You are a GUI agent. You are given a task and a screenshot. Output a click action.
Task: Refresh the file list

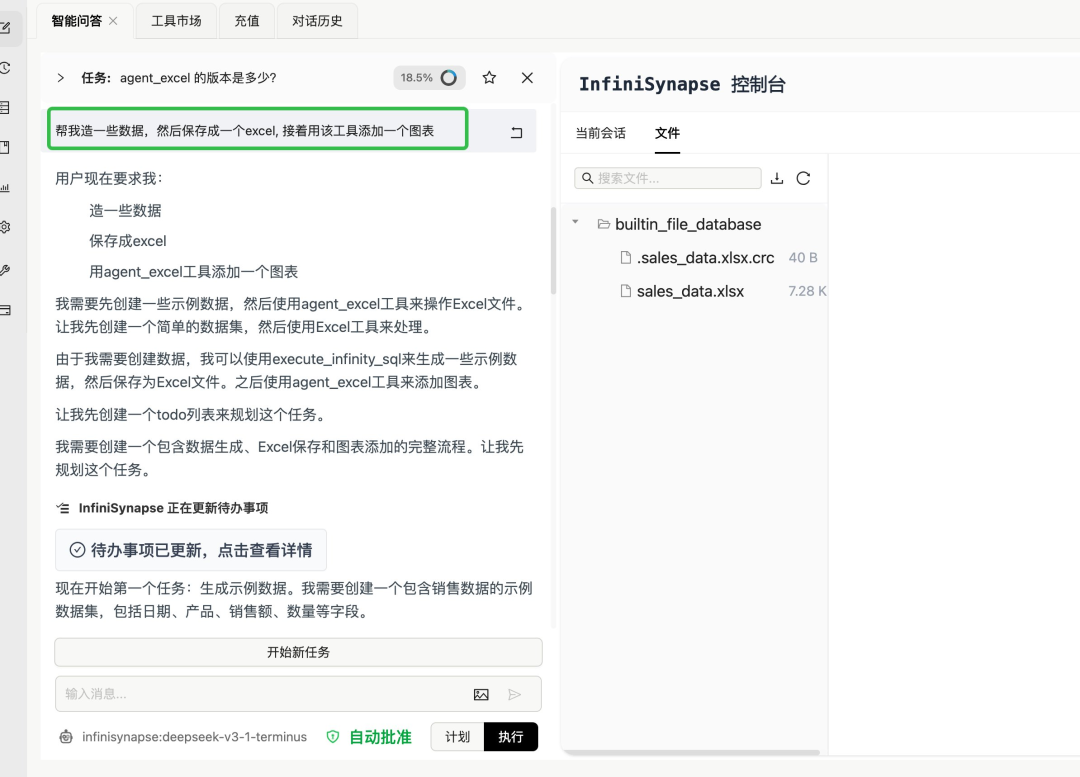point(803,178)
